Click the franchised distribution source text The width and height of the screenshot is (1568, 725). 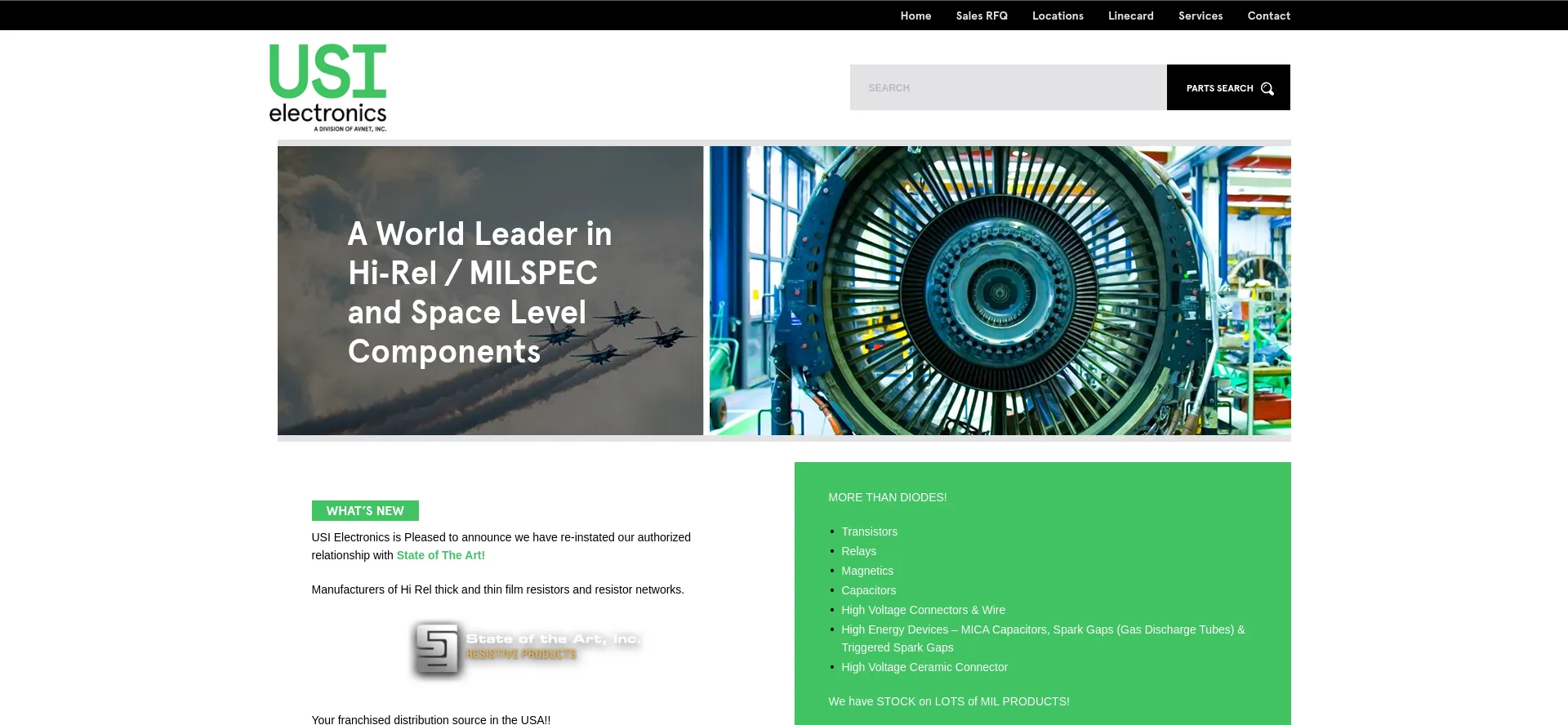coord(431,719)
